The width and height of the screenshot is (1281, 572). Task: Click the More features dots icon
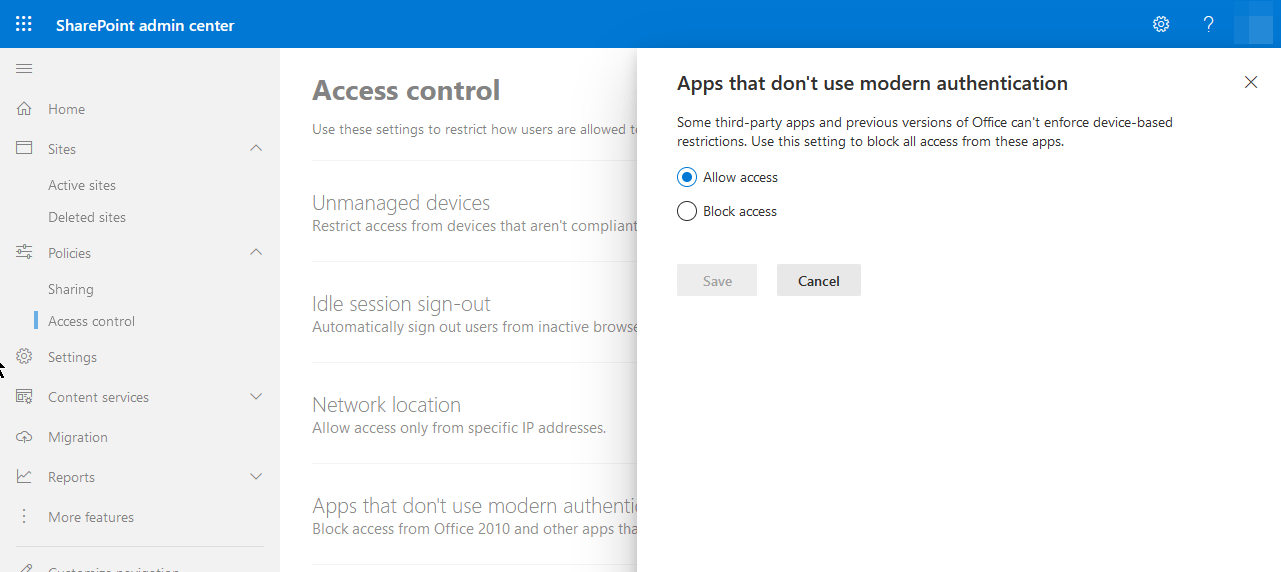click(x=25, y=517)
